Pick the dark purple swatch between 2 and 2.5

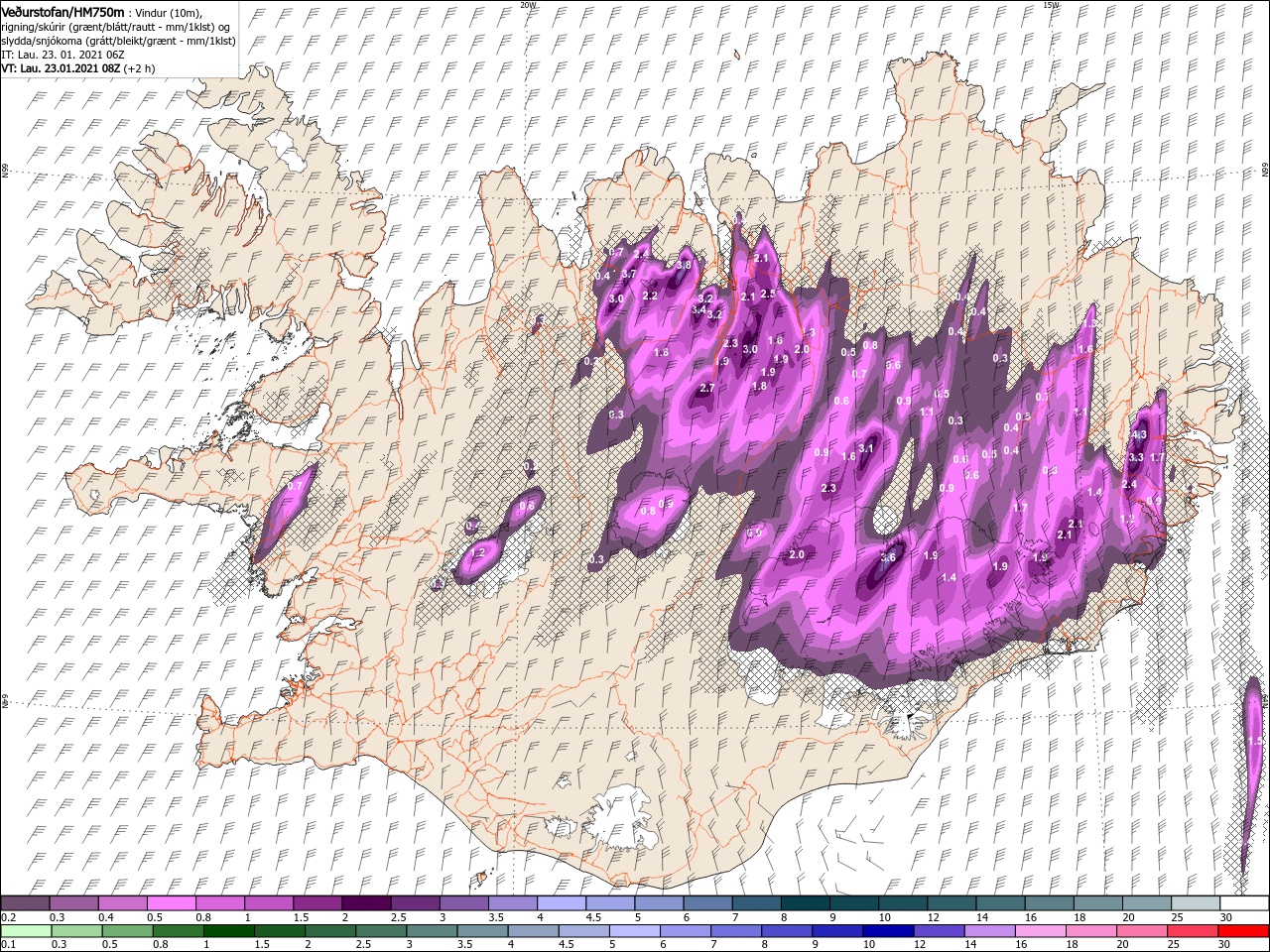[x=365, y=902]
